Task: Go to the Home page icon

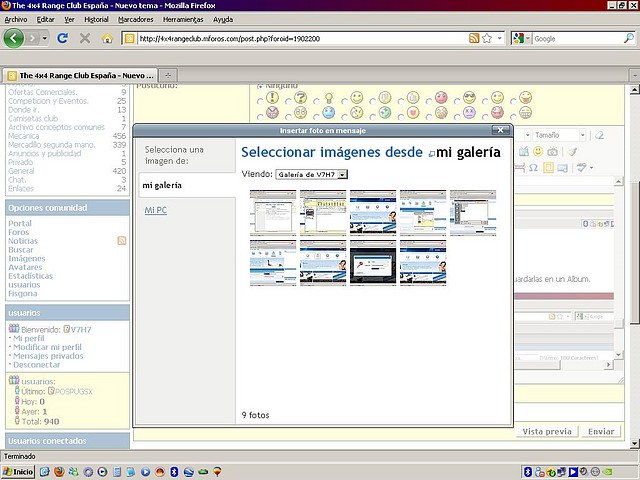Action: tap(107, 38)
